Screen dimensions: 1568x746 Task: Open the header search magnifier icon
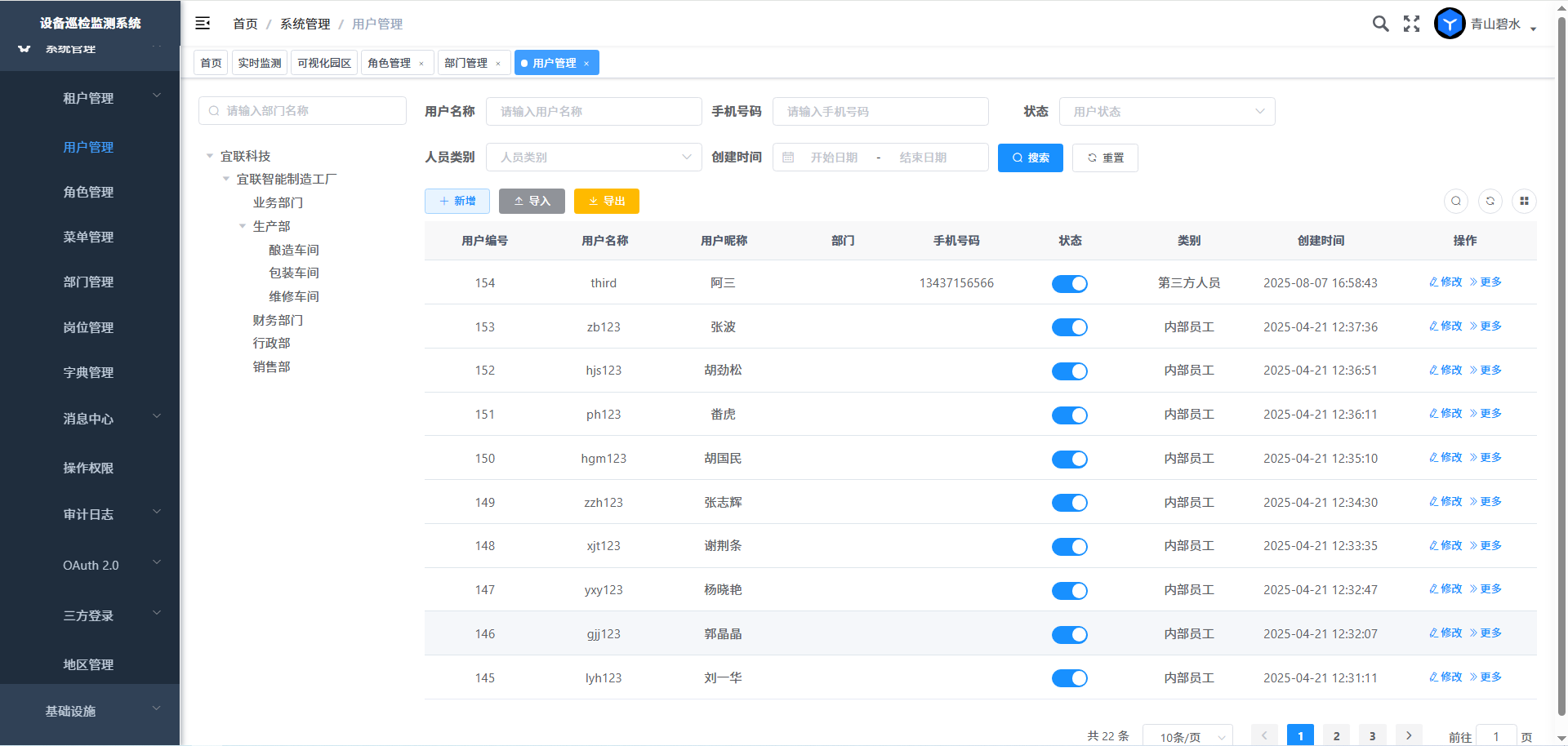[1380, 24]
